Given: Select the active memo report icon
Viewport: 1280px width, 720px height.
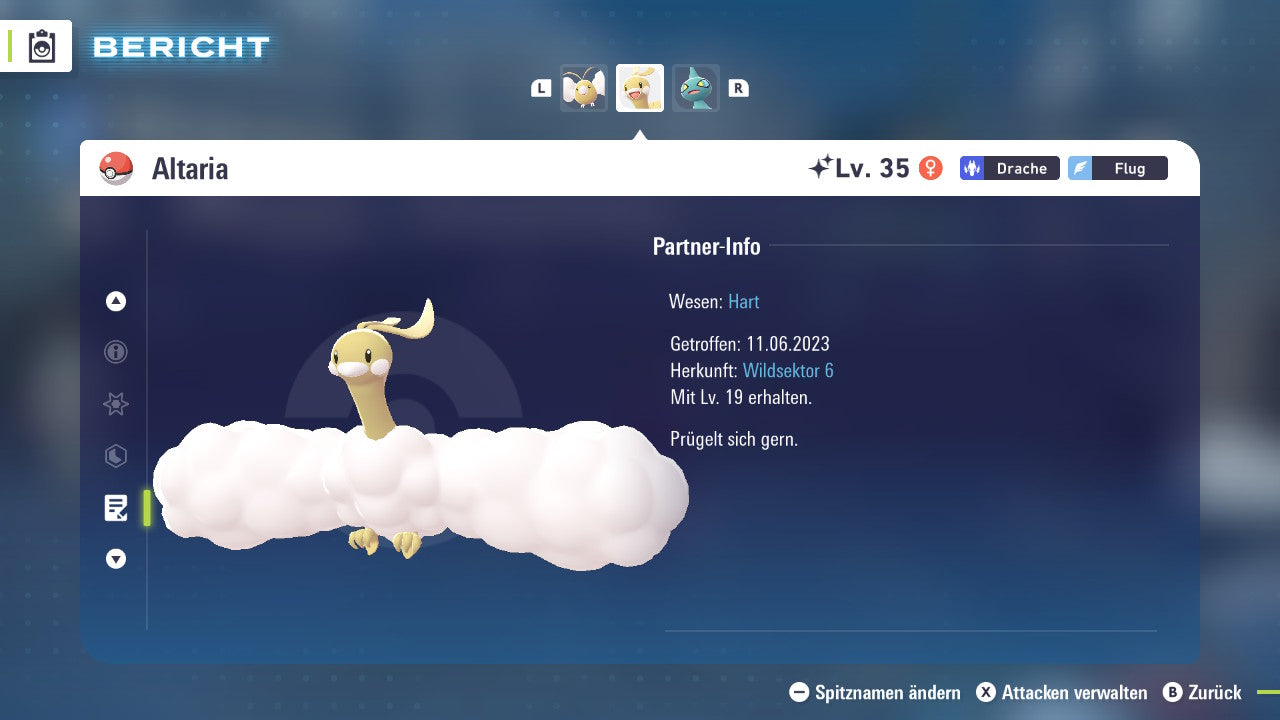Looking at the screenshot, I should tap(115, 508).
